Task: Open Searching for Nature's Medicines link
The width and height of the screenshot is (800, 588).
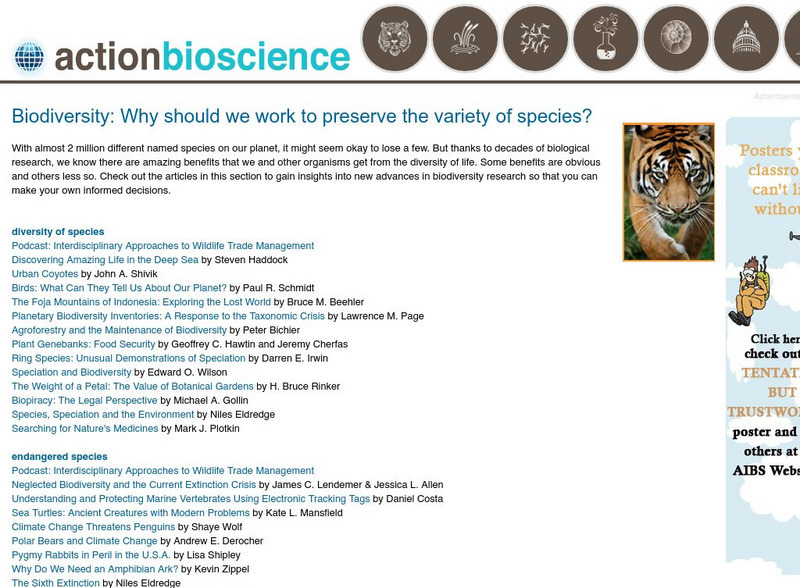Action: tap(85, 428)
